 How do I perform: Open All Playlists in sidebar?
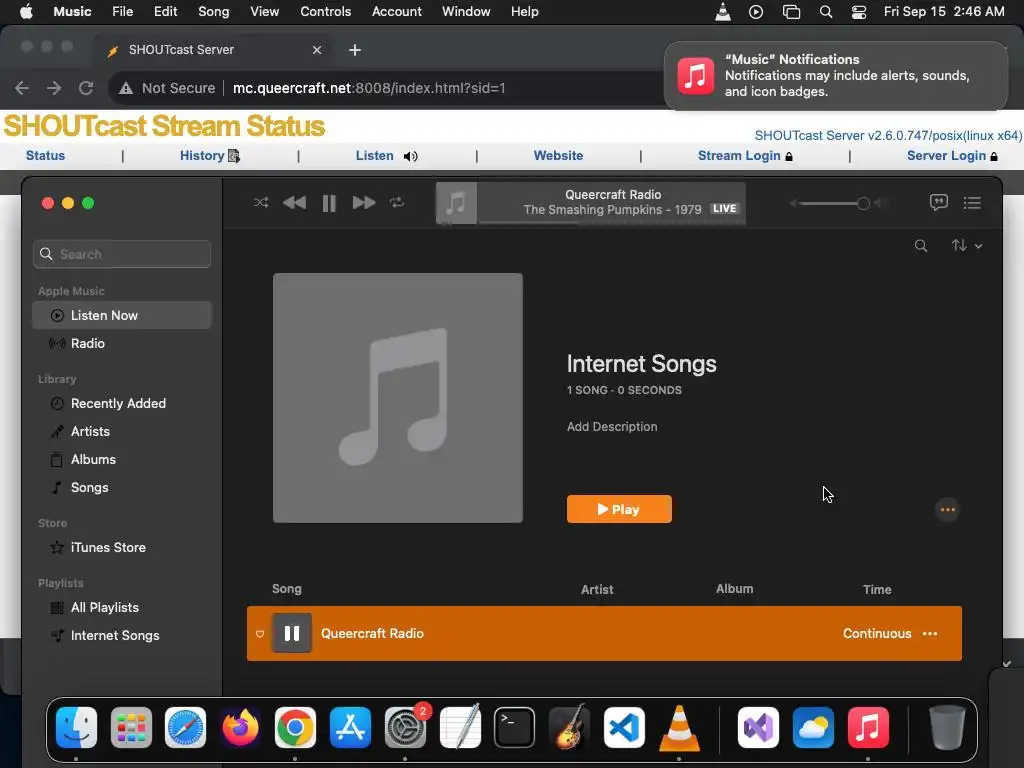pos(122,608)
